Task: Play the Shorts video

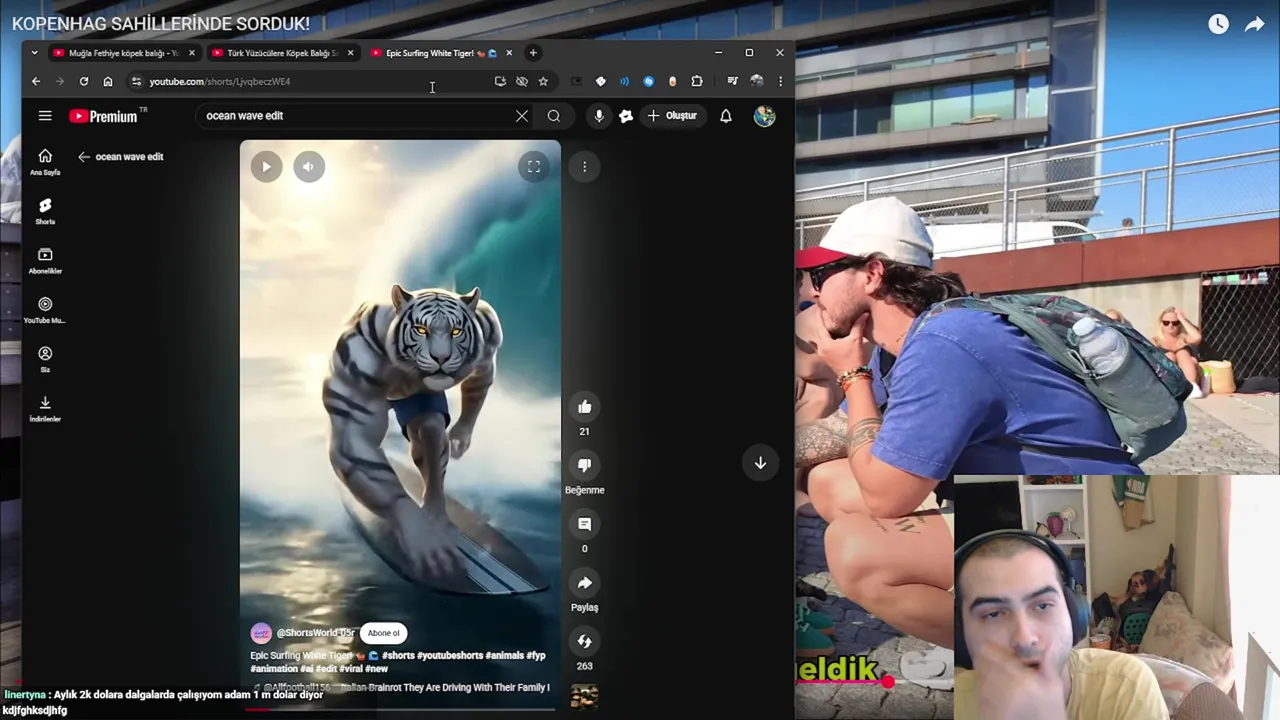Action: coord(266,167)
